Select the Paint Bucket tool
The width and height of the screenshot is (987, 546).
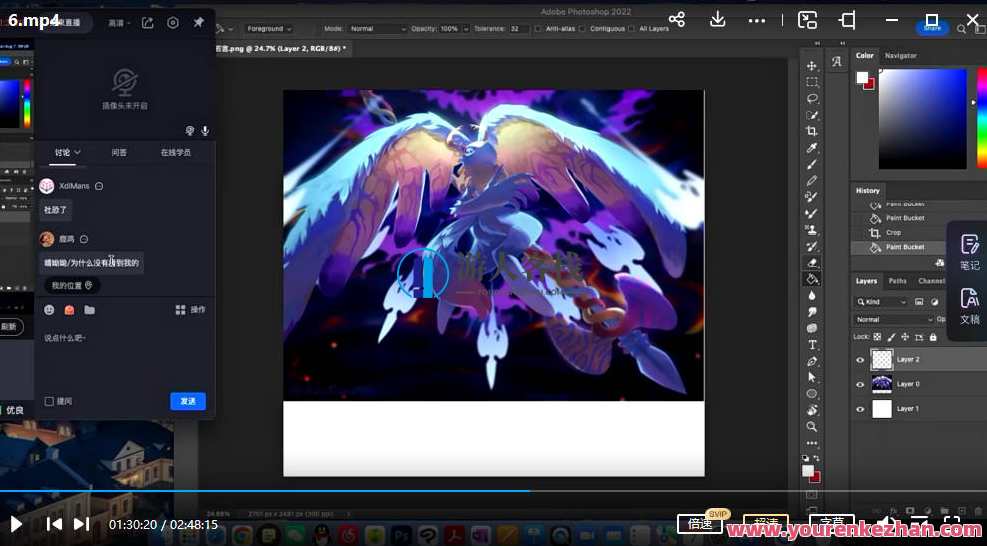coord(812,279)
